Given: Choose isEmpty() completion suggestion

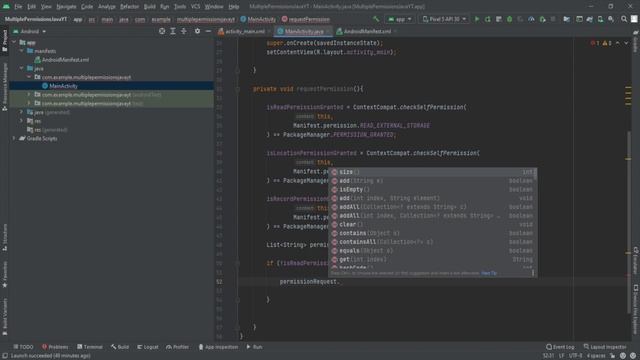Looking at the screenshot, I should (x=432, y=189).
